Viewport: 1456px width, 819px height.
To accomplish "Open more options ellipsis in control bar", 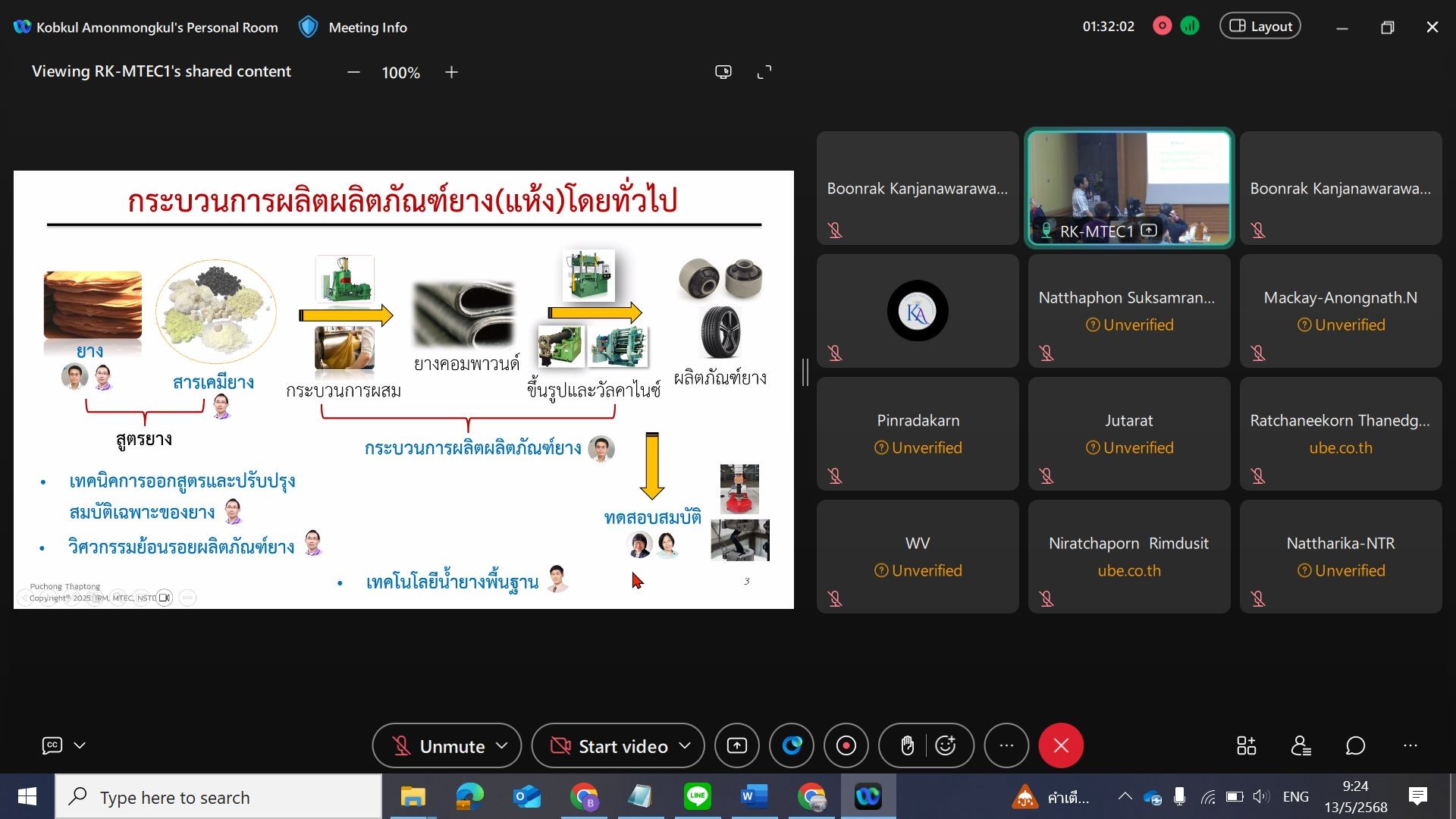I will pyautogui.click(x=1006, y=746).
